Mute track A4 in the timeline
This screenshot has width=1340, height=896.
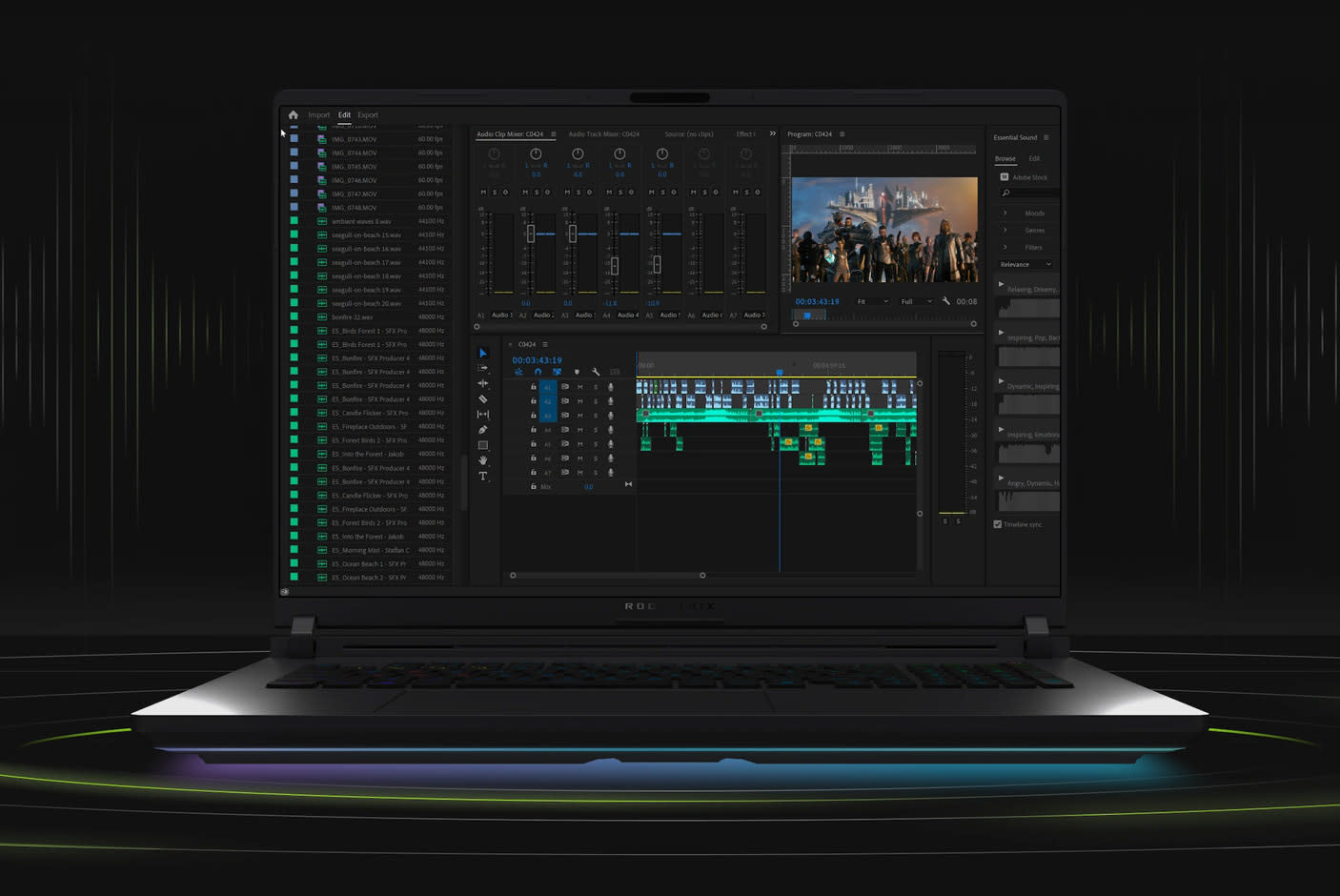click(x=579, y=430)
